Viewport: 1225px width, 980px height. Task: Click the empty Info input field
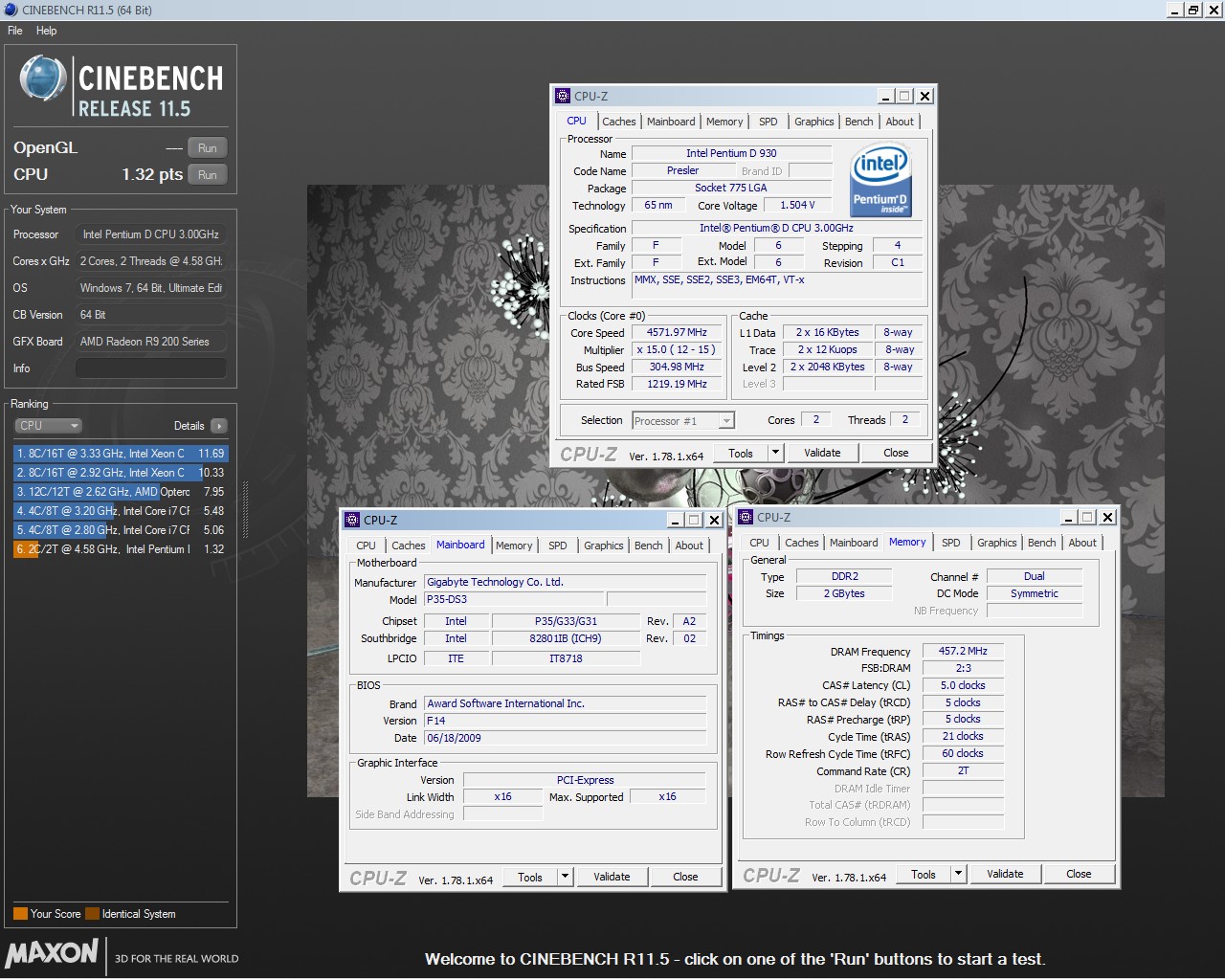pyautogui.click(x=151, y=368)
